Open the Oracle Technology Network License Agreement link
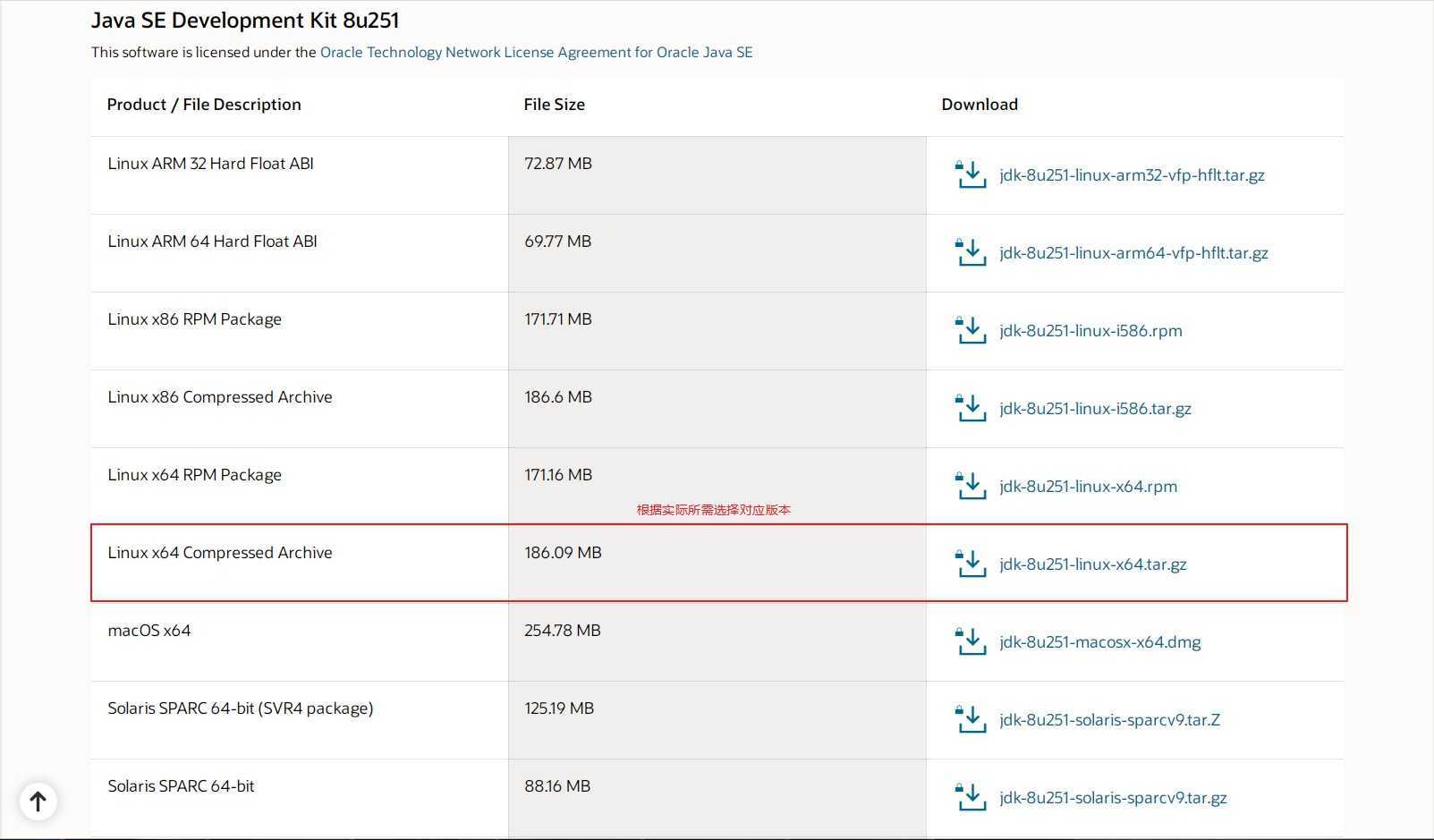The height and width of the screenshot is (840, 1434). (536, 52)
